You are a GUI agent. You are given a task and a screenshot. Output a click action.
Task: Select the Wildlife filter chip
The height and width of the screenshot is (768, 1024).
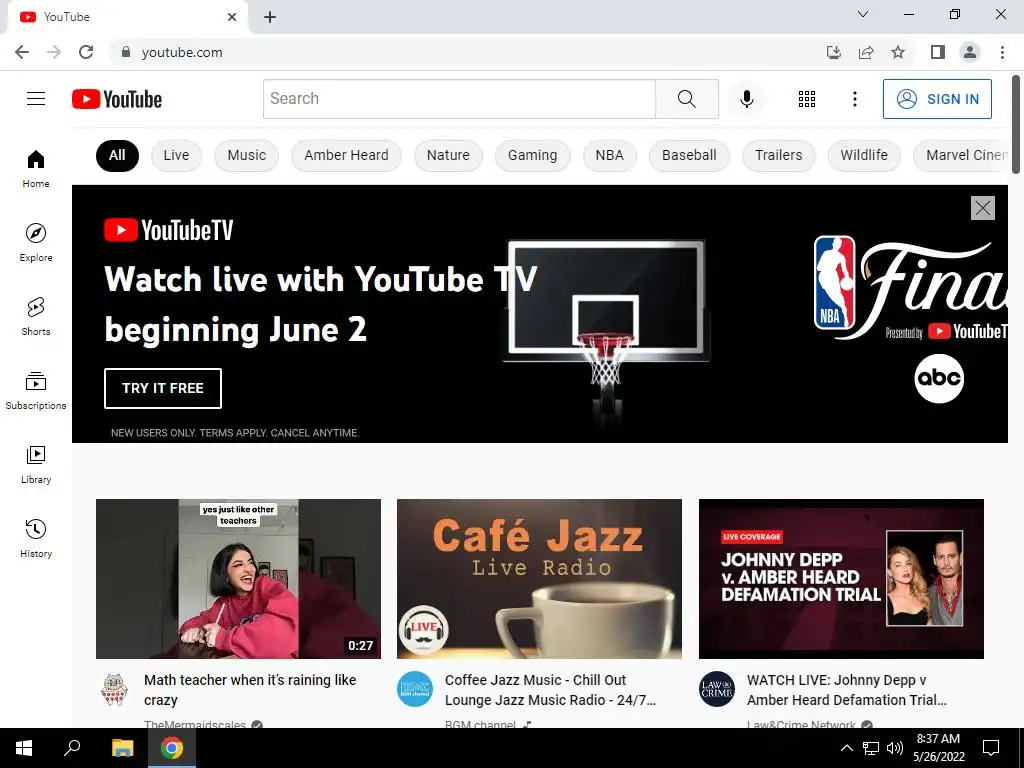pos(864,155)
